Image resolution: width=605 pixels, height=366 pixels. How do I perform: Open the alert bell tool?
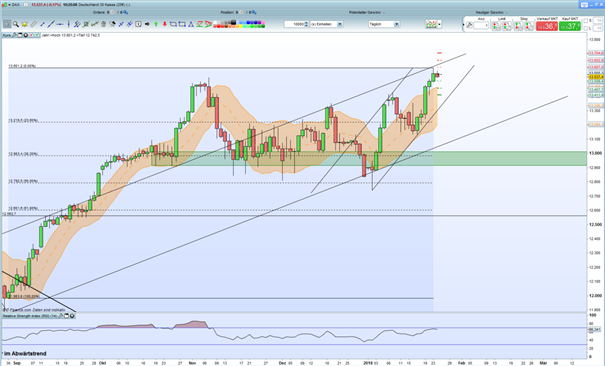click(25, 24)
